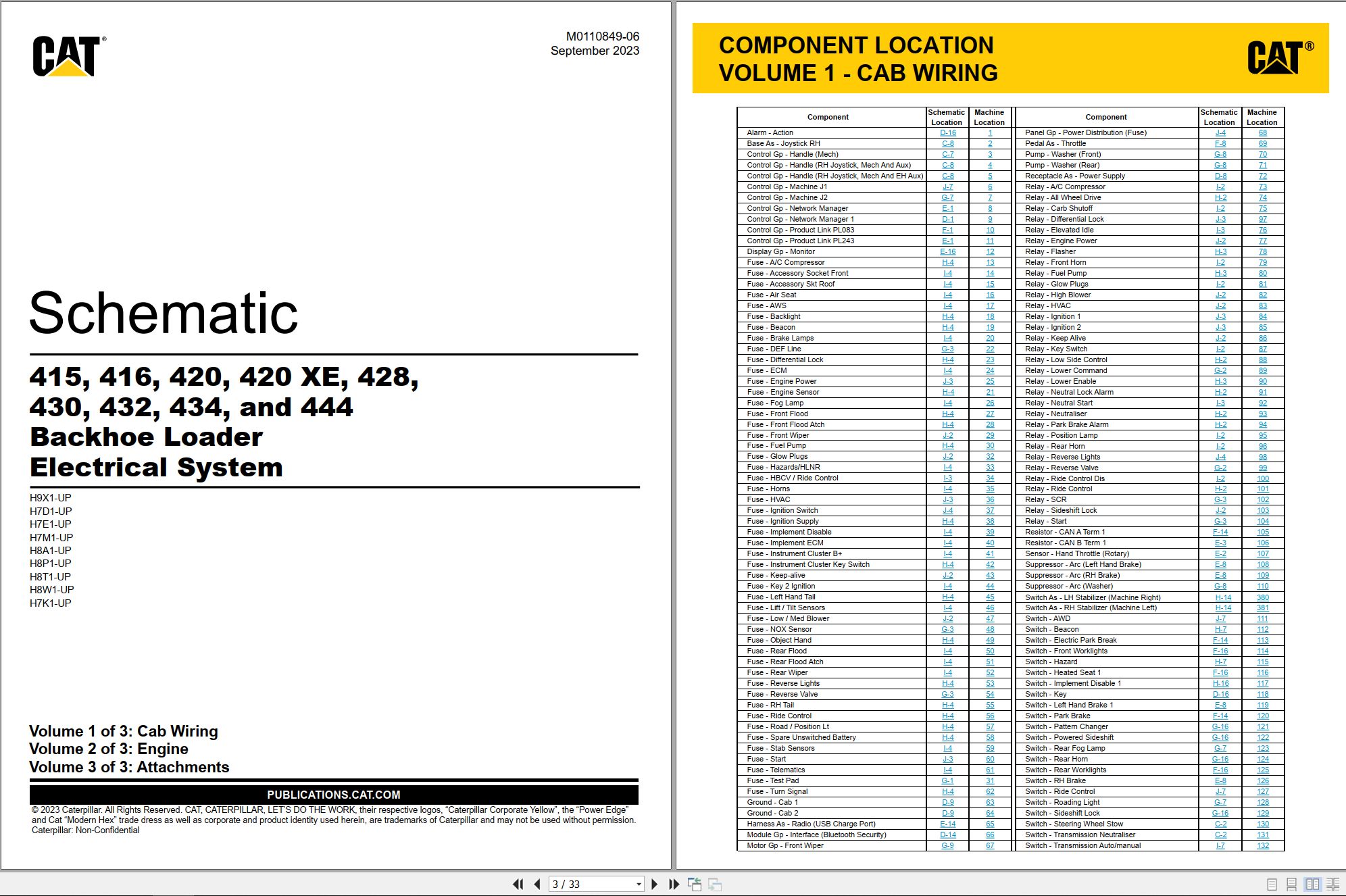The height and width of the screenshot is (896, 1346).
Task: Open machine location 100 for Relay - Ride Control Dis
Action: [1263, 478]
